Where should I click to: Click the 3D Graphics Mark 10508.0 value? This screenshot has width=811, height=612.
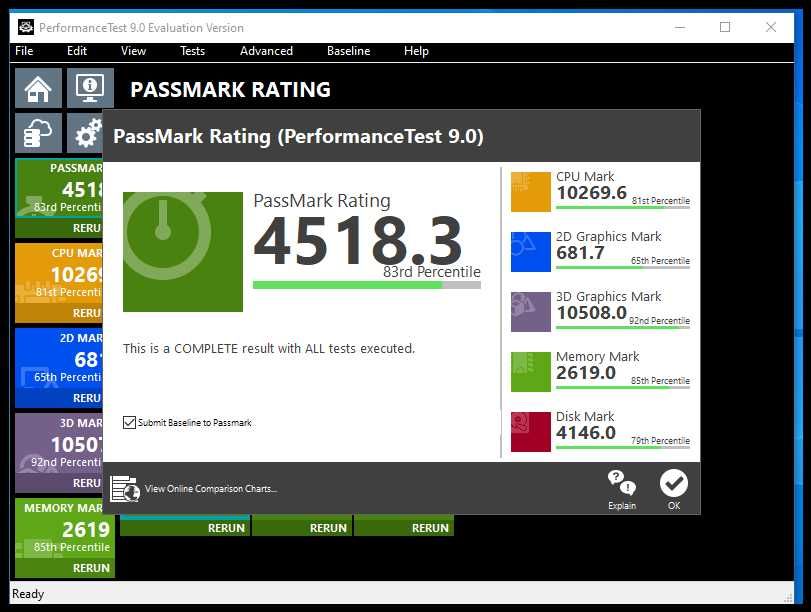coord(592,313)
